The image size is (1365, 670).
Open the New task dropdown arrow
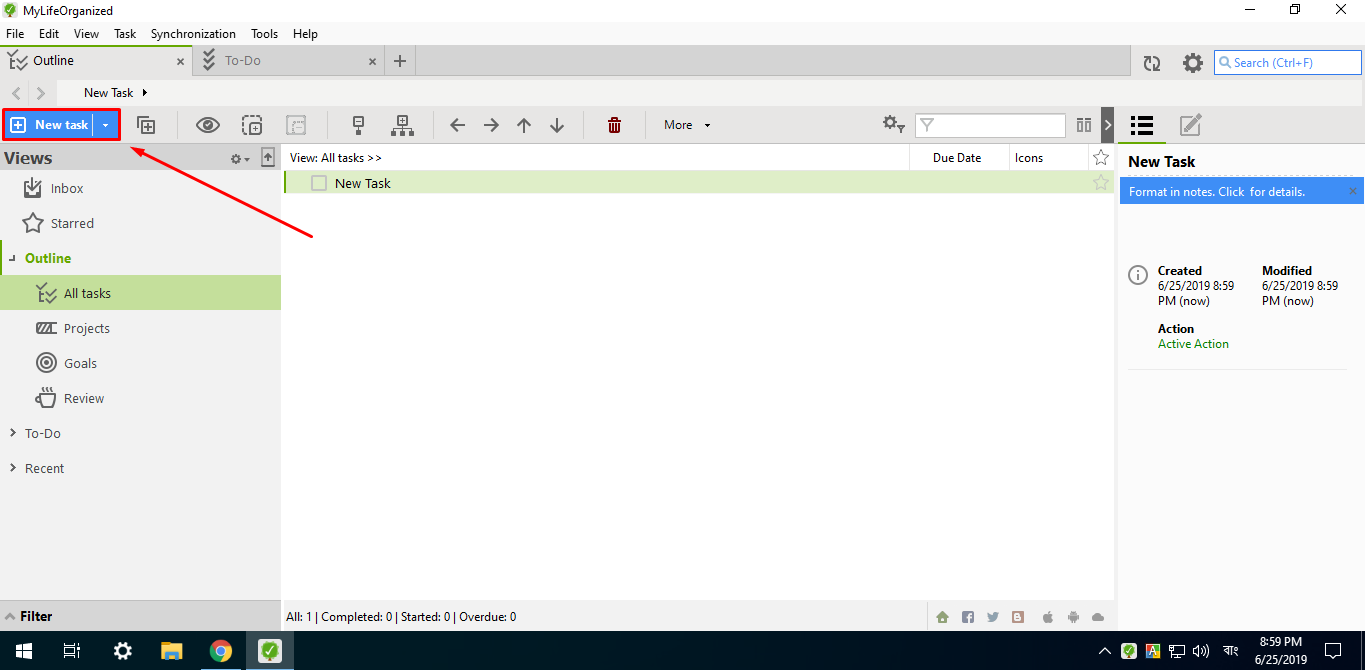pyautogui.click(x=105, y=125)
